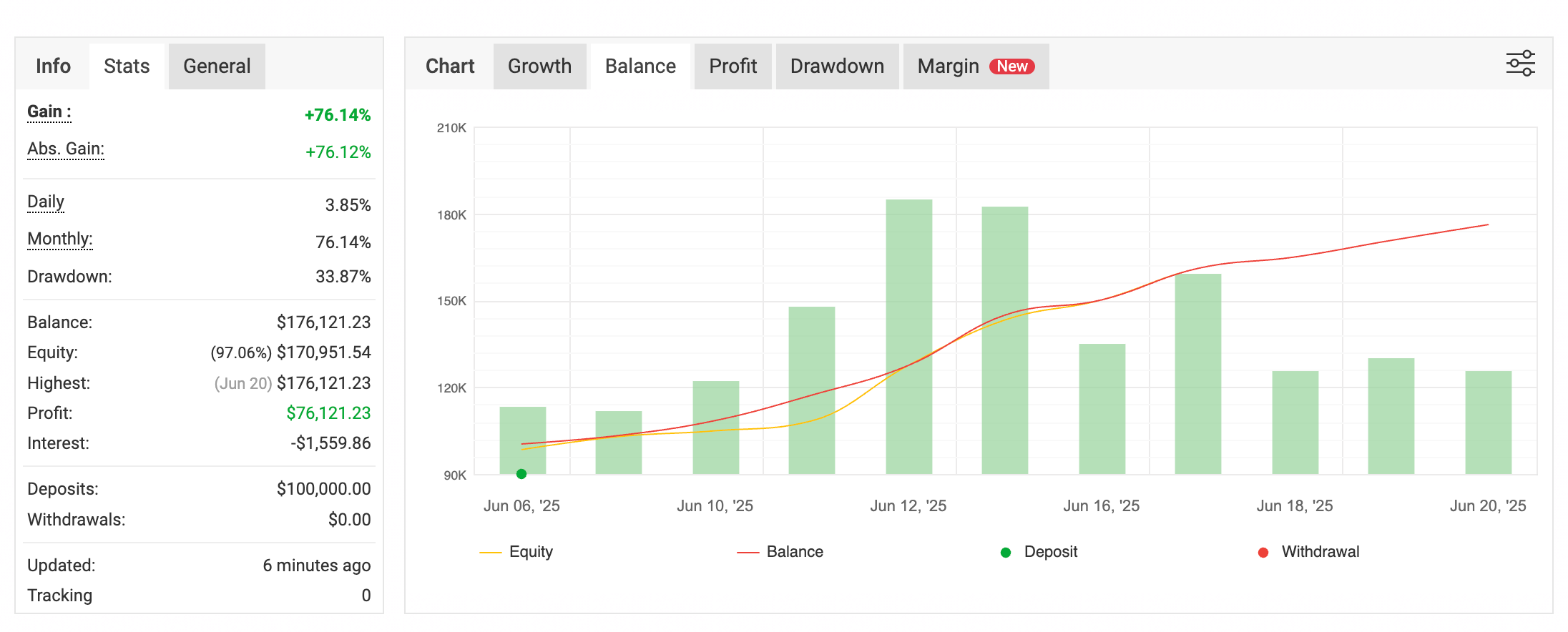Click the Abs. Gain label
Viewport: 1568px width, 632px height.
[66, 149]
